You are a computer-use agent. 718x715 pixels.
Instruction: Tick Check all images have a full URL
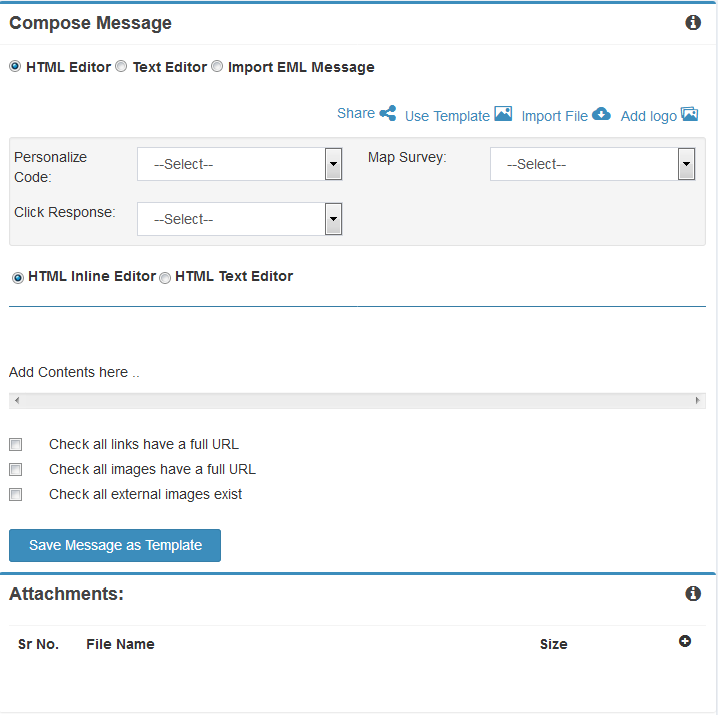[15, 469]
